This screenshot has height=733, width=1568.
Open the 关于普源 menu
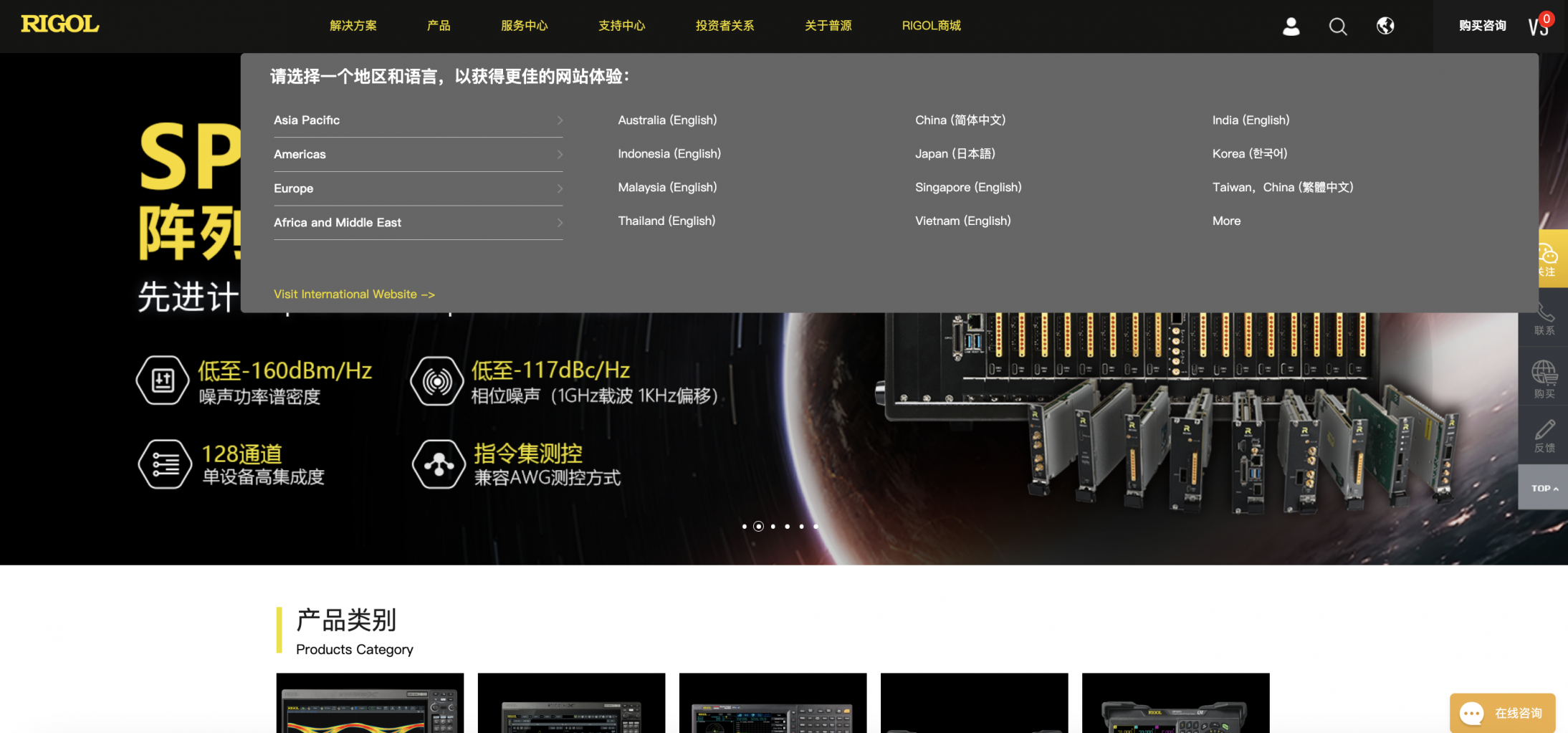828,26
